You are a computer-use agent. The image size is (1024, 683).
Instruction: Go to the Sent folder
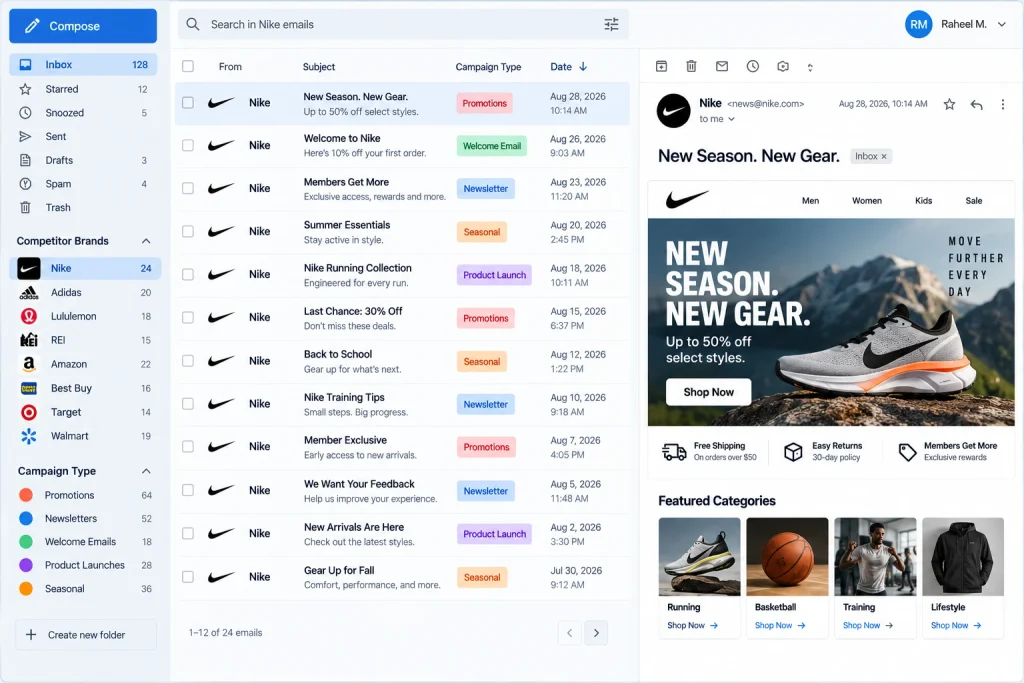84,136
